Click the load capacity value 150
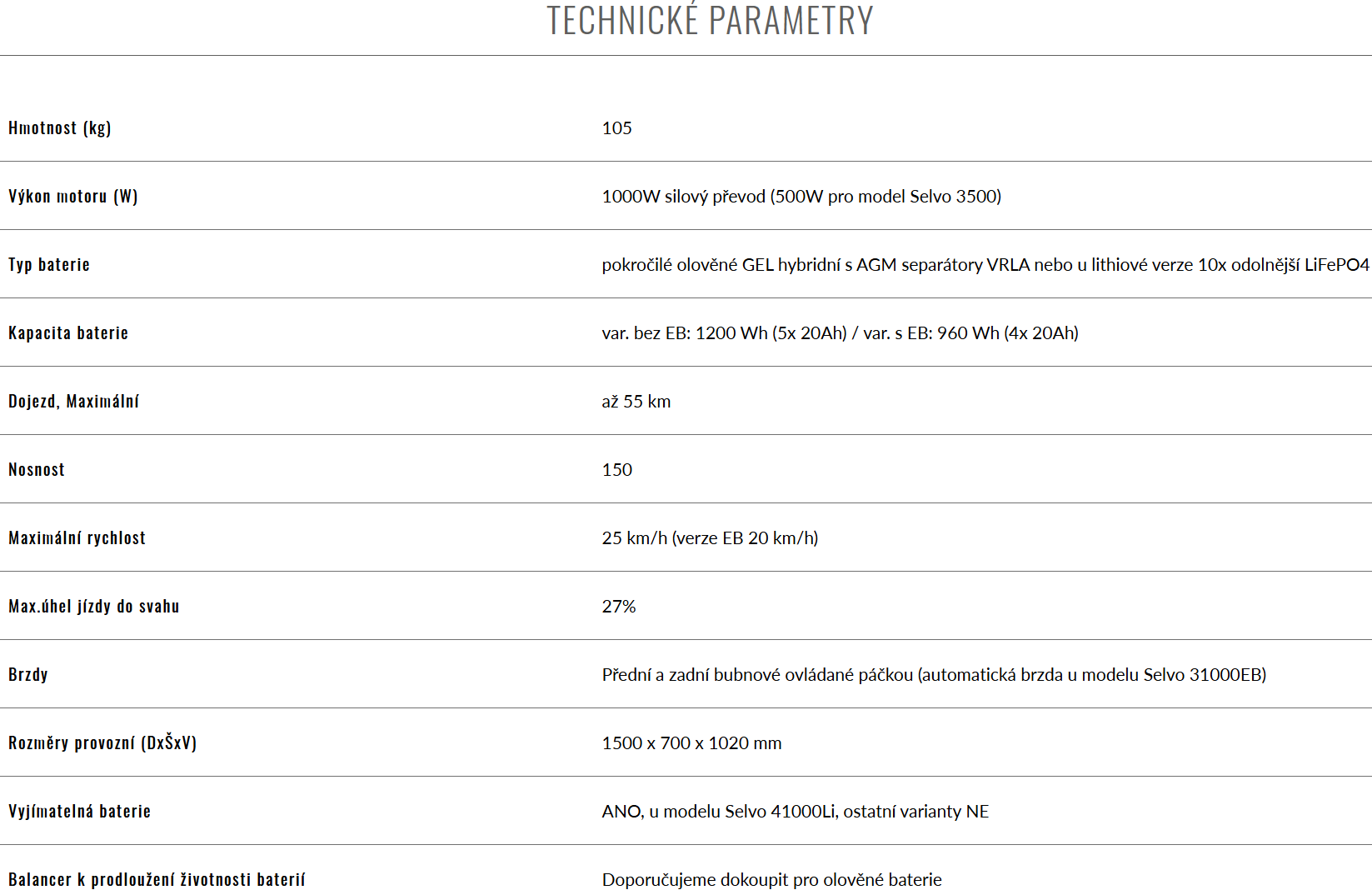Screen dimensions: 1372x895 [x=617, y=469]
